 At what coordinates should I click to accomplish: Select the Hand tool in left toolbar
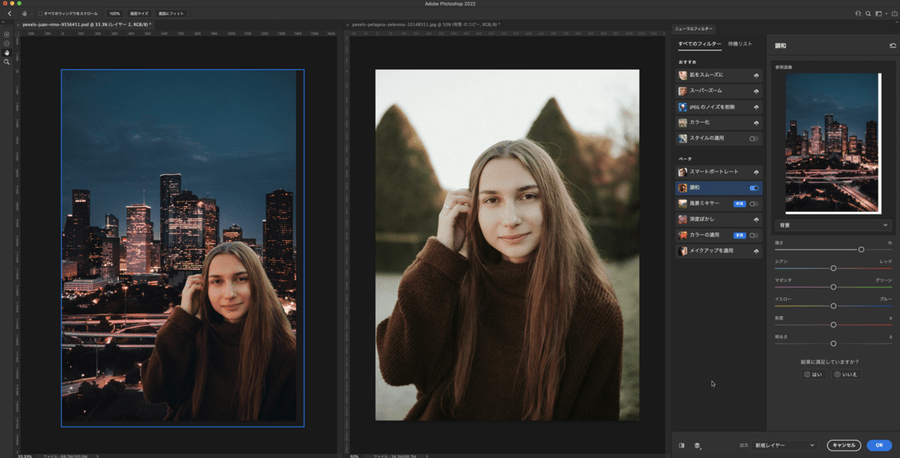point(6,52)
